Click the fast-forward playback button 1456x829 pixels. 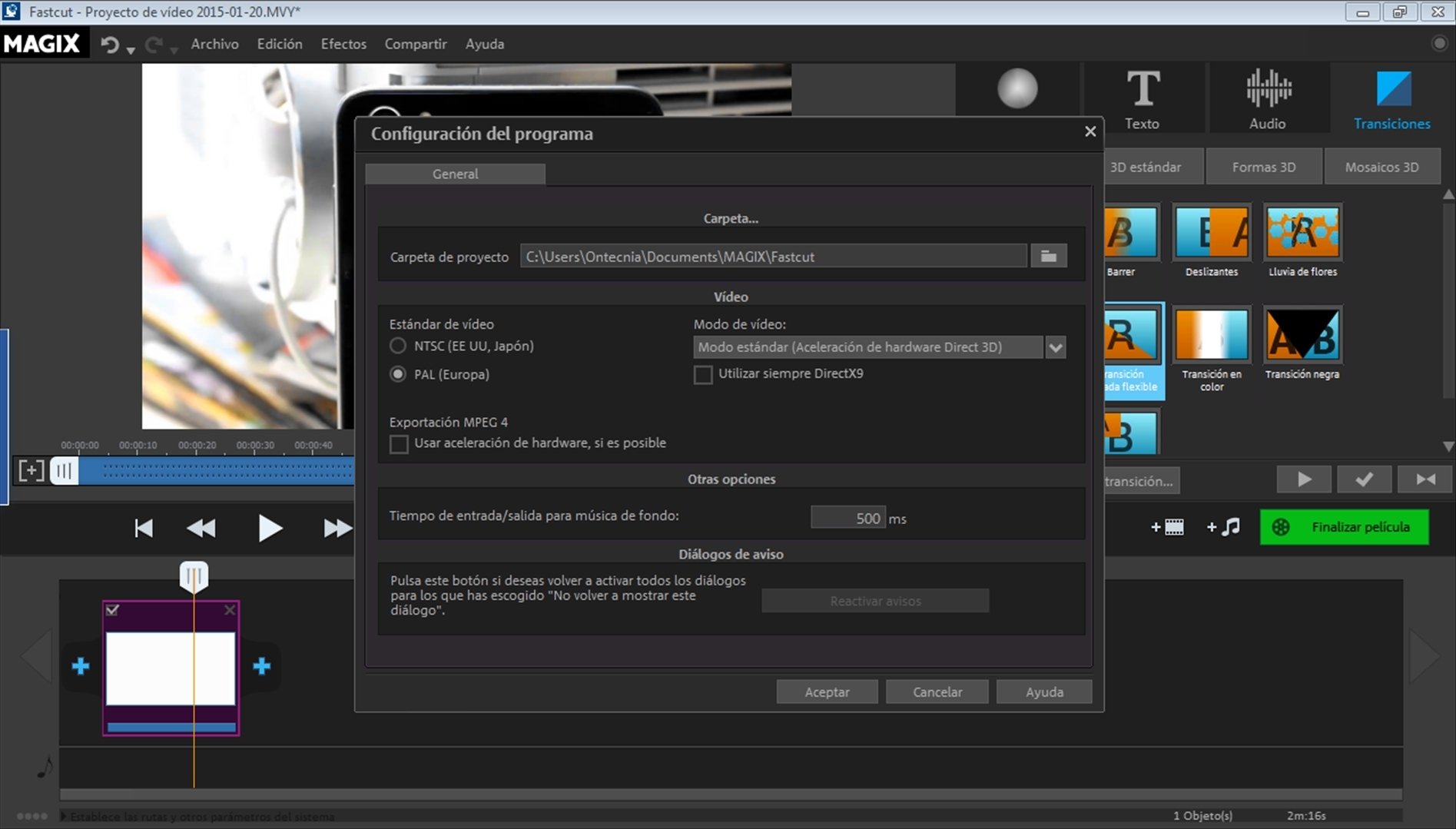click(337, 528)
